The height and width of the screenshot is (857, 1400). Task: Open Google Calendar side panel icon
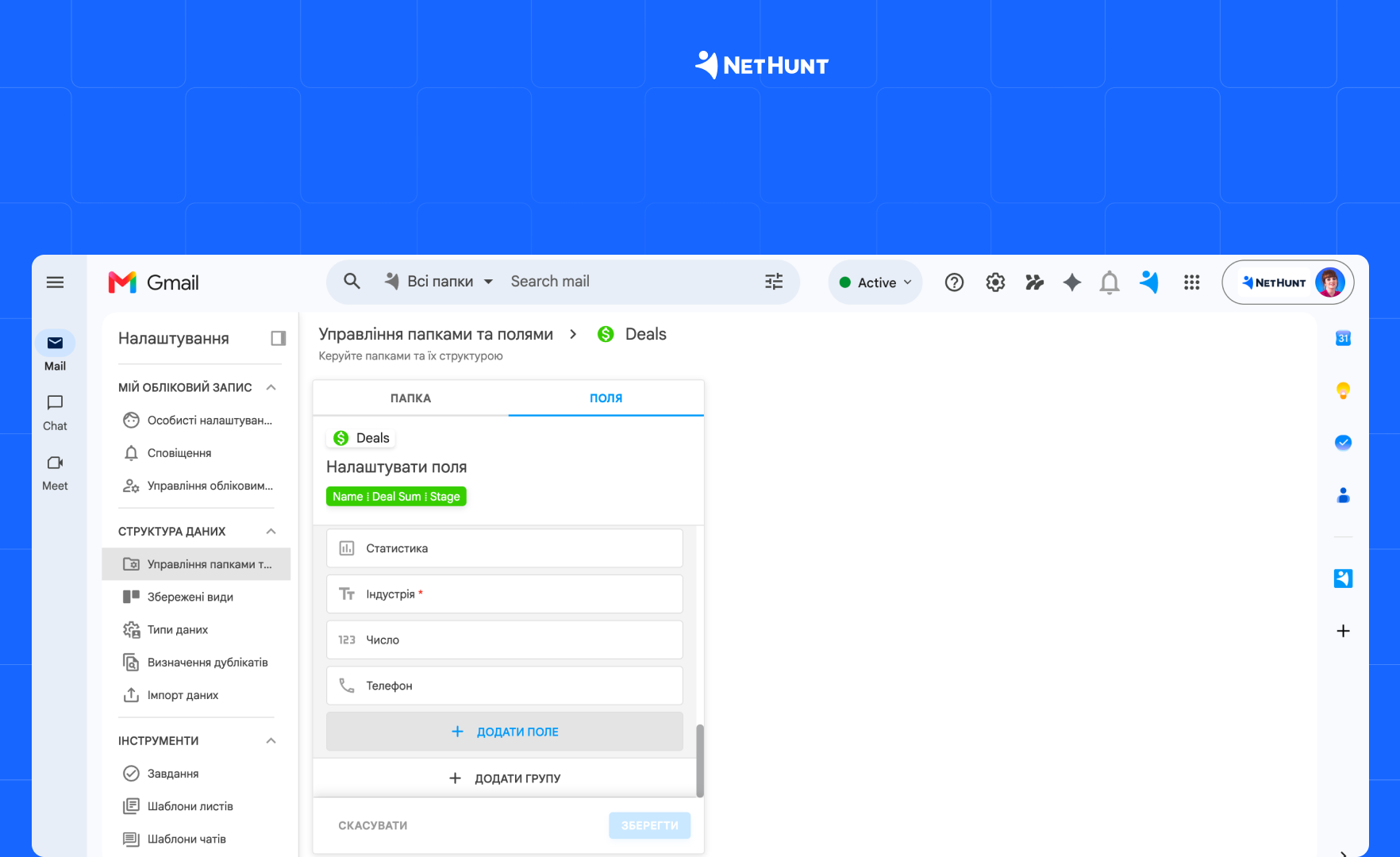click(x=1343, y=338)
